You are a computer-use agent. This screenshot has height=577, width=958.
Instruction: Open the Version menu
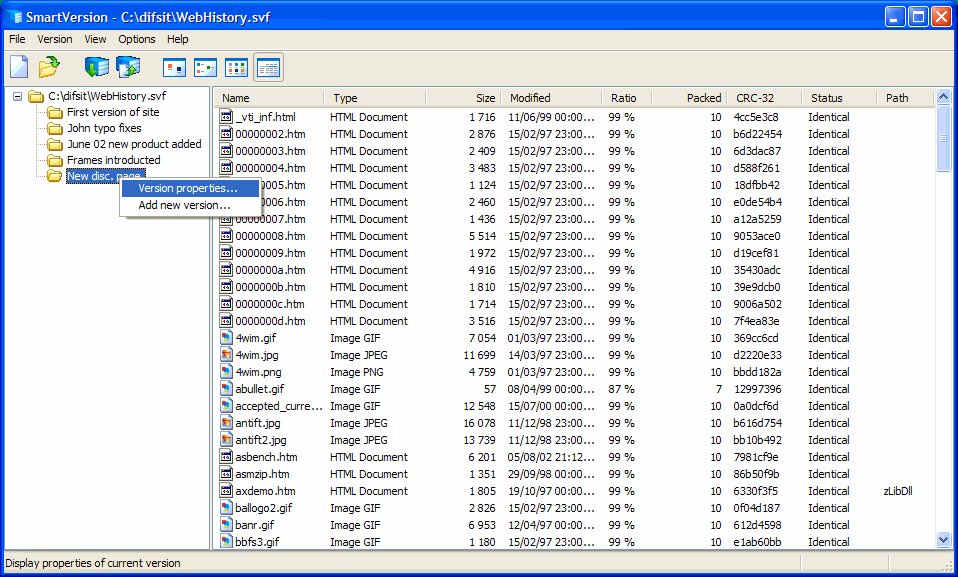55,39
